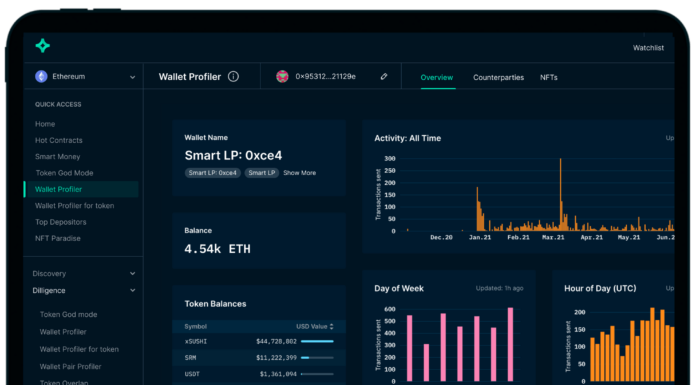Image resolution: width=696 pixels, height=385 pixels.
Task: Switch to the Overview tab
Action: [437, 77]
